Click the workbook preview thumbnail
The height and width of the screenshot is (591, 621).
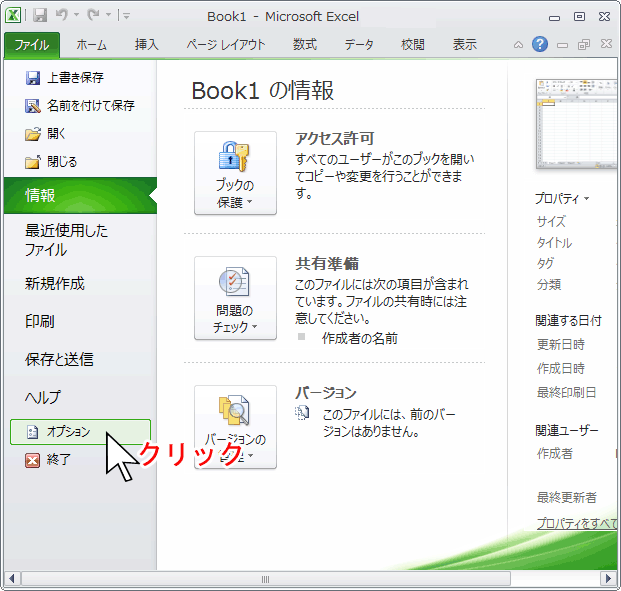577,124
